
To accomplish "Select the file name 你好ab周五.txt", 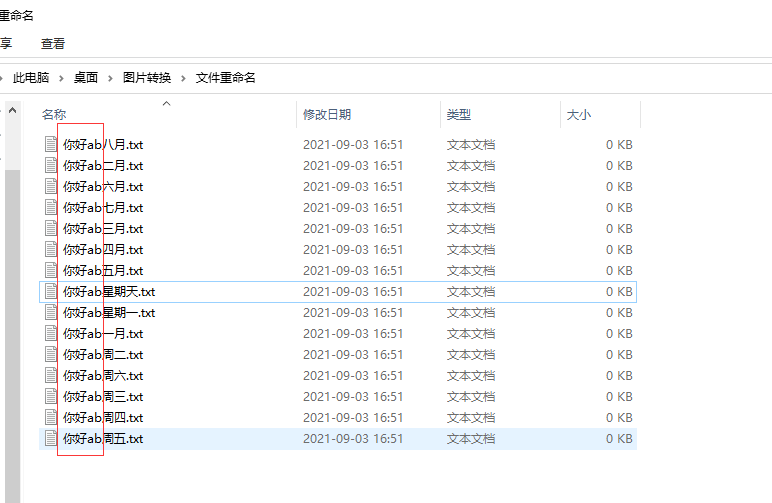I will point(103,439).
